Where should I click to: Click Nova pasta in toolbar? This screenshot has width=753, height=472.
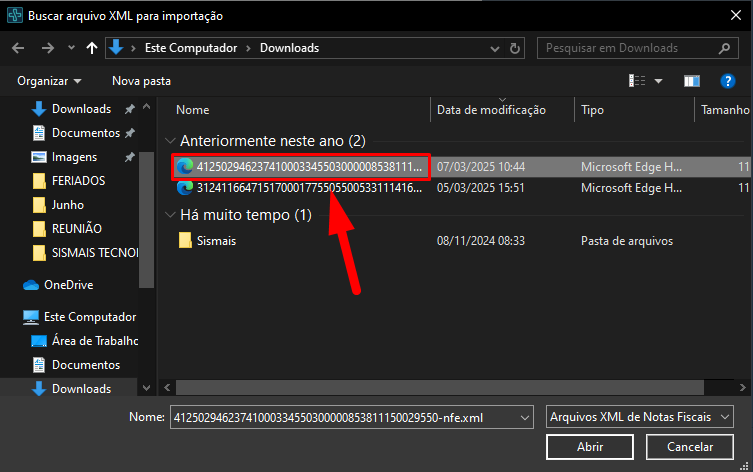141,80
